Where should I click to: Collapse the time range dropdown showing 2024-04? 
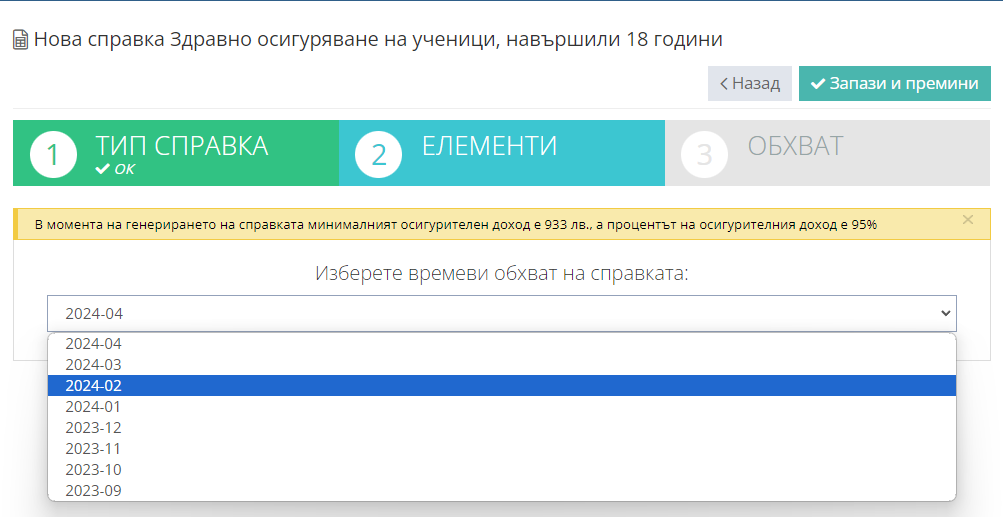pyautogui.click(x=501, y=313)
